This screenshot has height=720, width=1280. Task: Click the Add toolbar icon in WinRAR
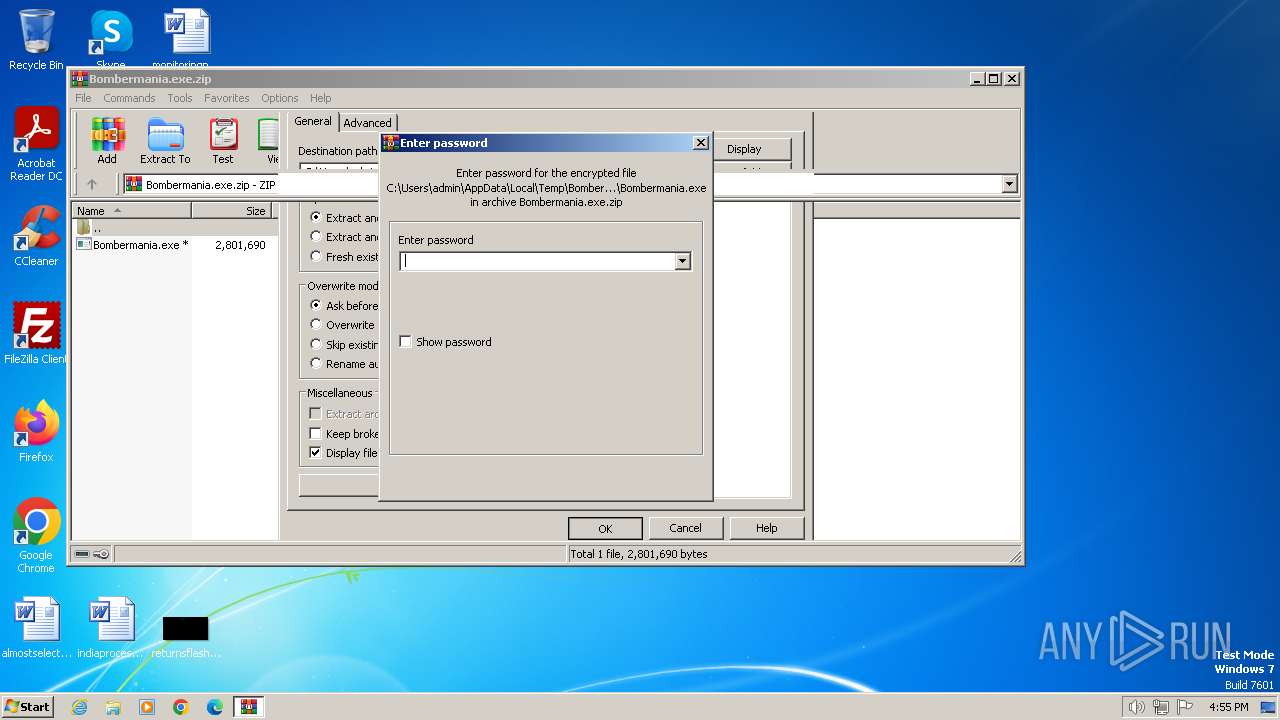click(x=107, y=141)
